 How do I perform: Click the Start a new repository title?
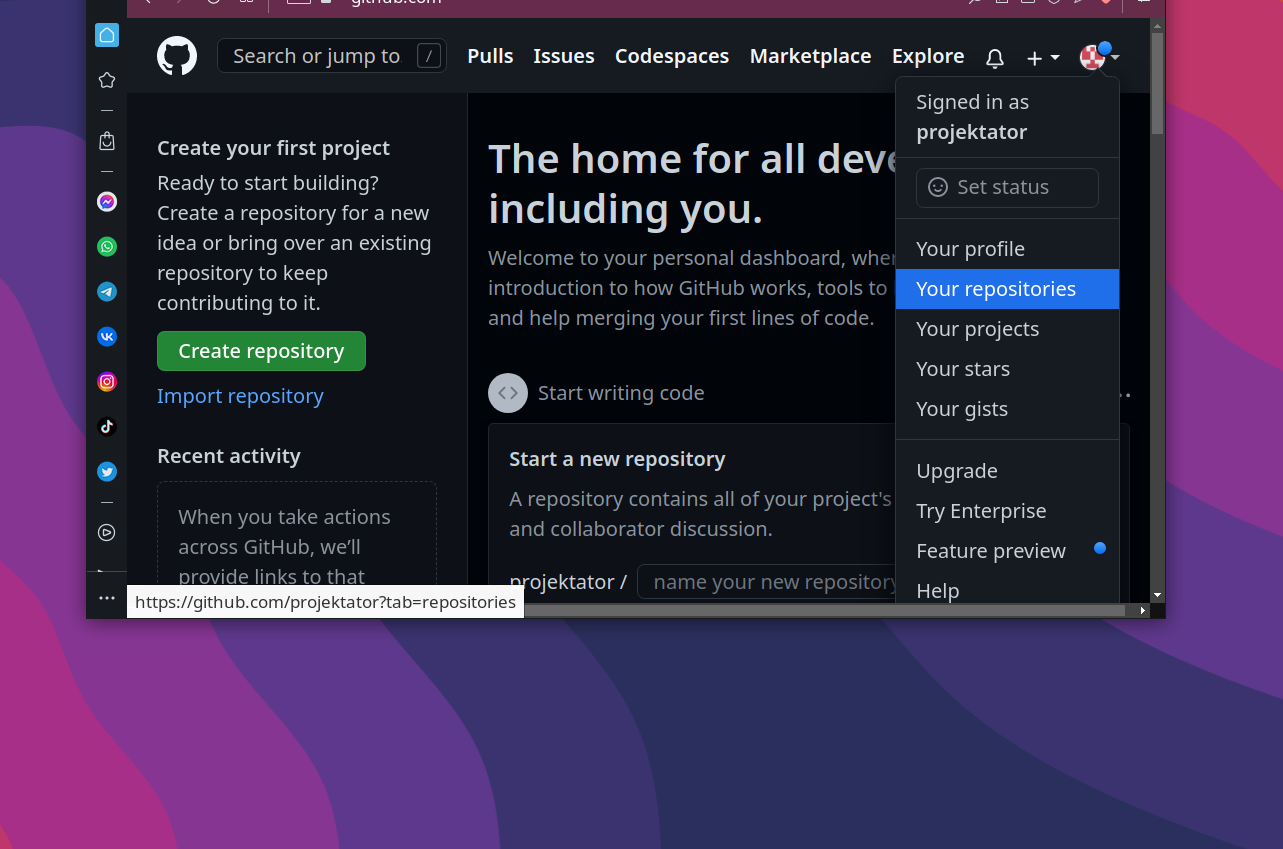tap(617, 459)
